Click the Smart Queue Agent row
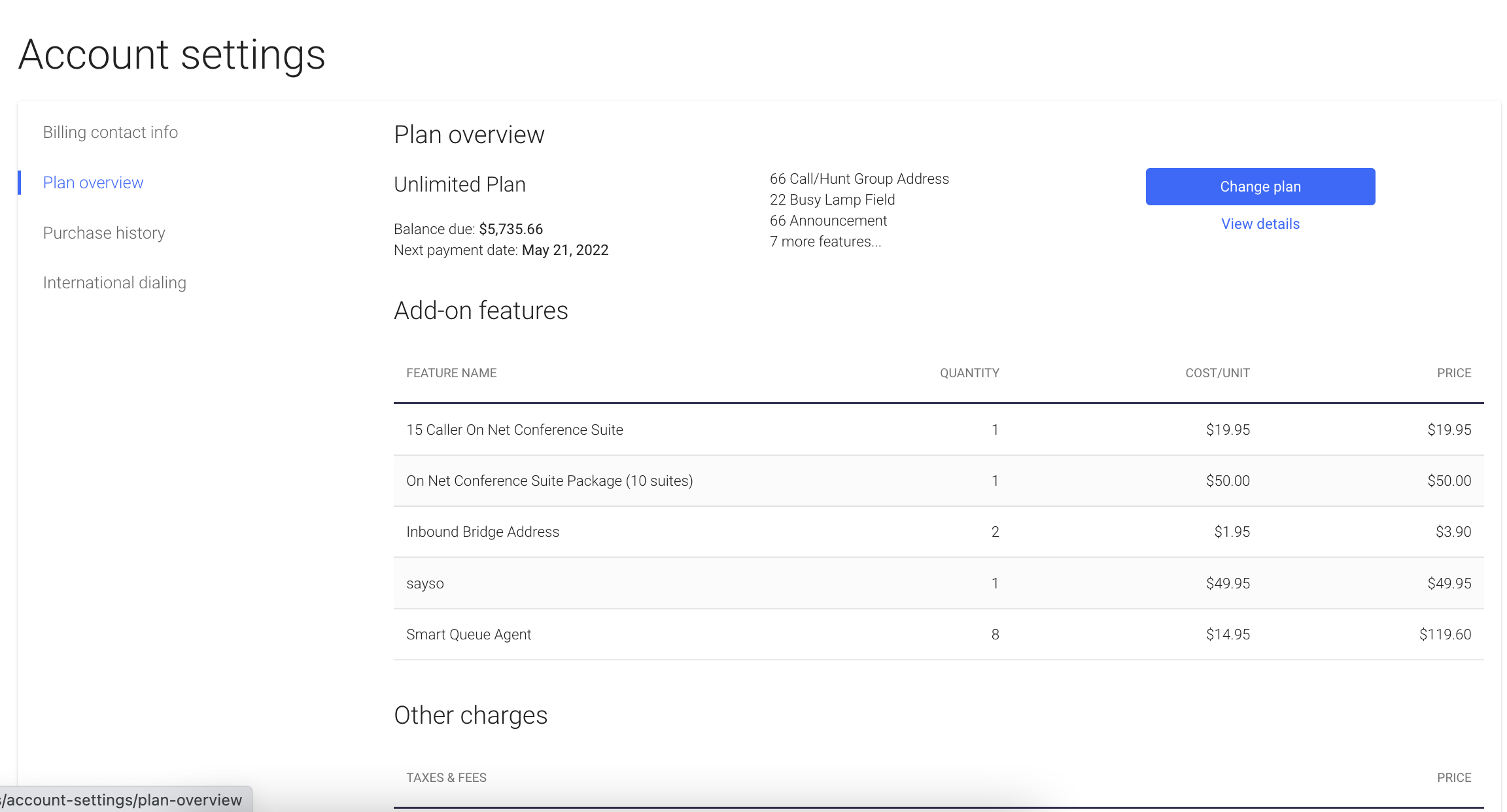 pyautogui.click(x=468, y=634)
